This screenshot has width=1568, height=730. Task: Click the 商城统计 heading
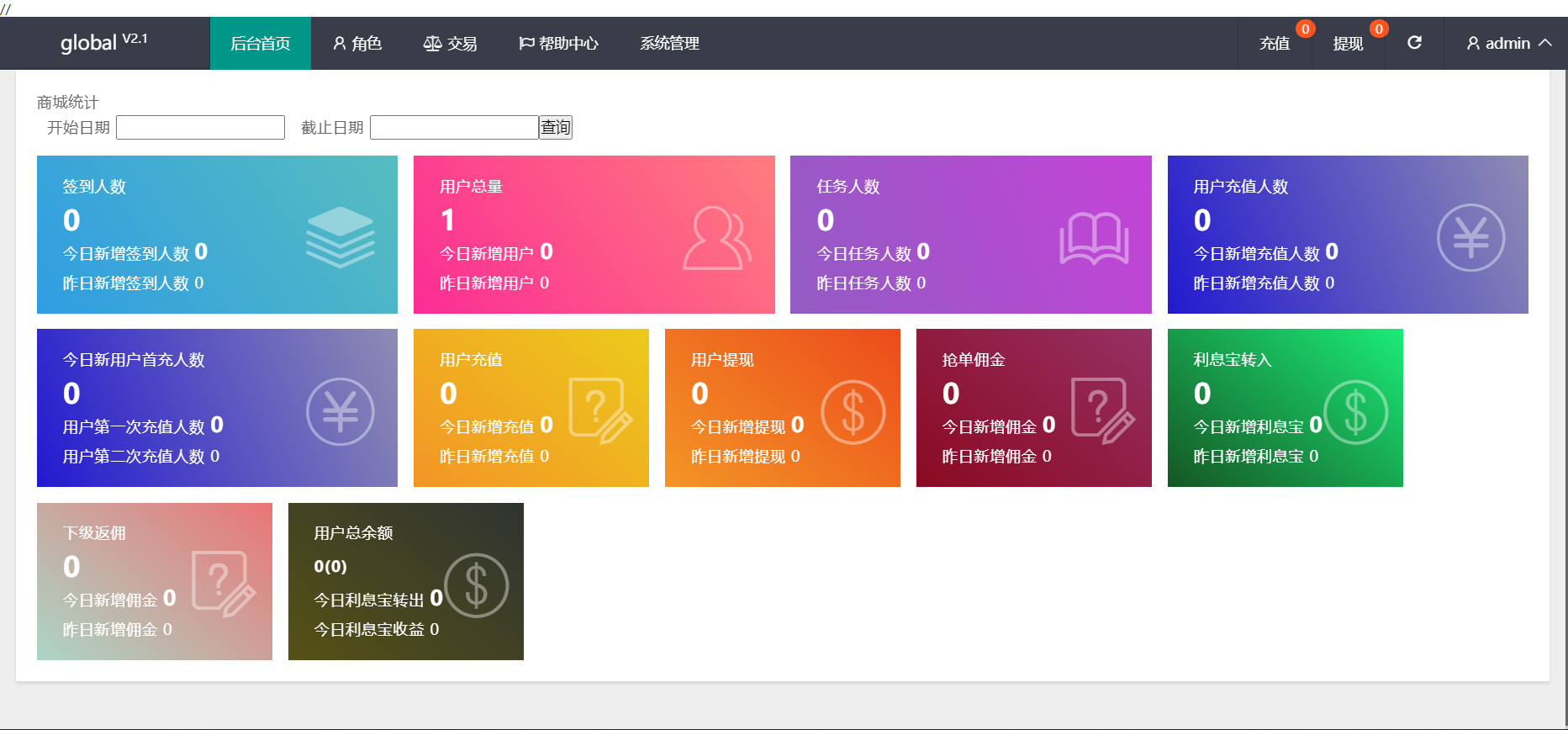click(68, 103)
